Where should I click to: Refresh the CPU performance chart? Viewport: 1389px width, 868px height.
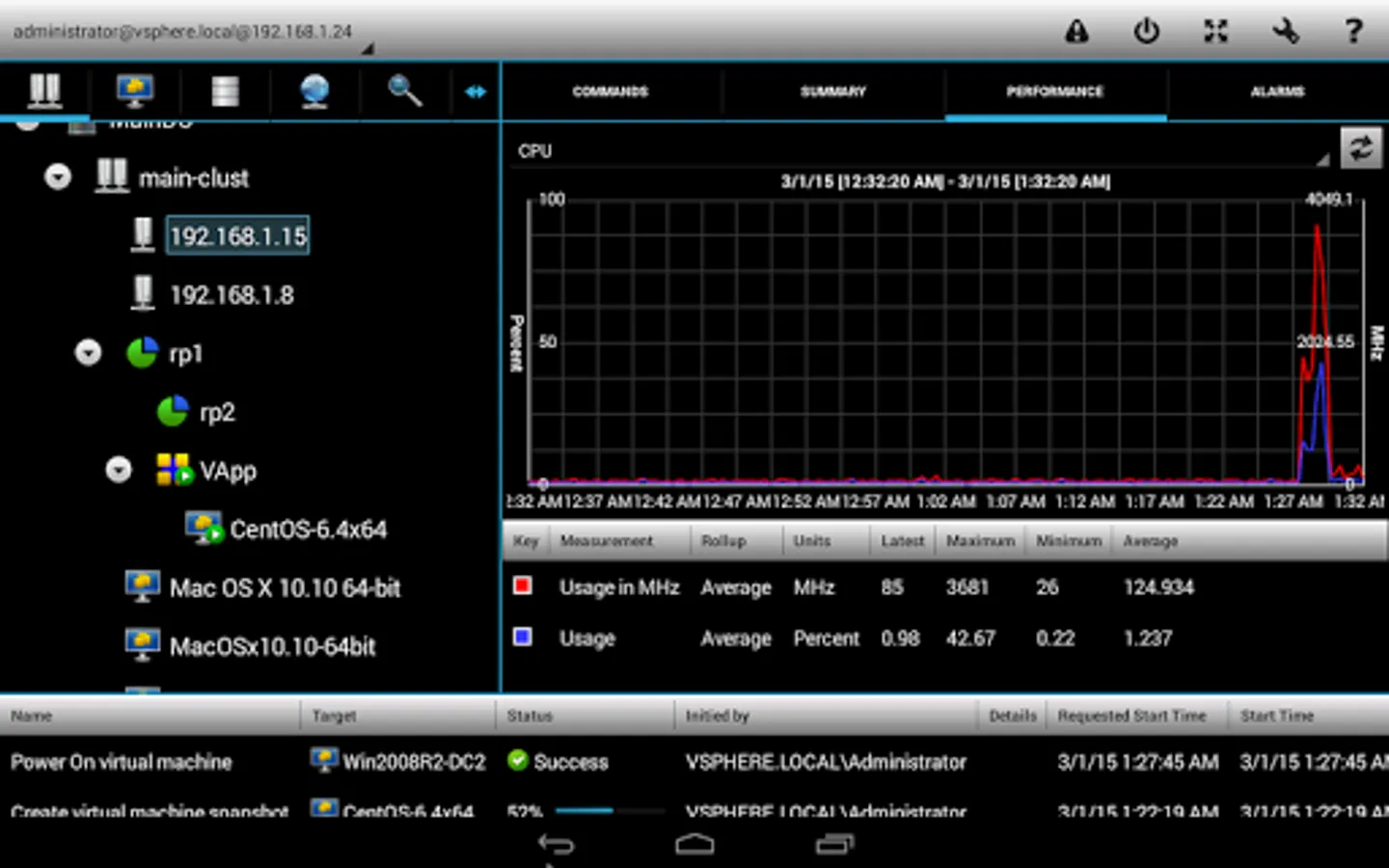point(1360,149)
